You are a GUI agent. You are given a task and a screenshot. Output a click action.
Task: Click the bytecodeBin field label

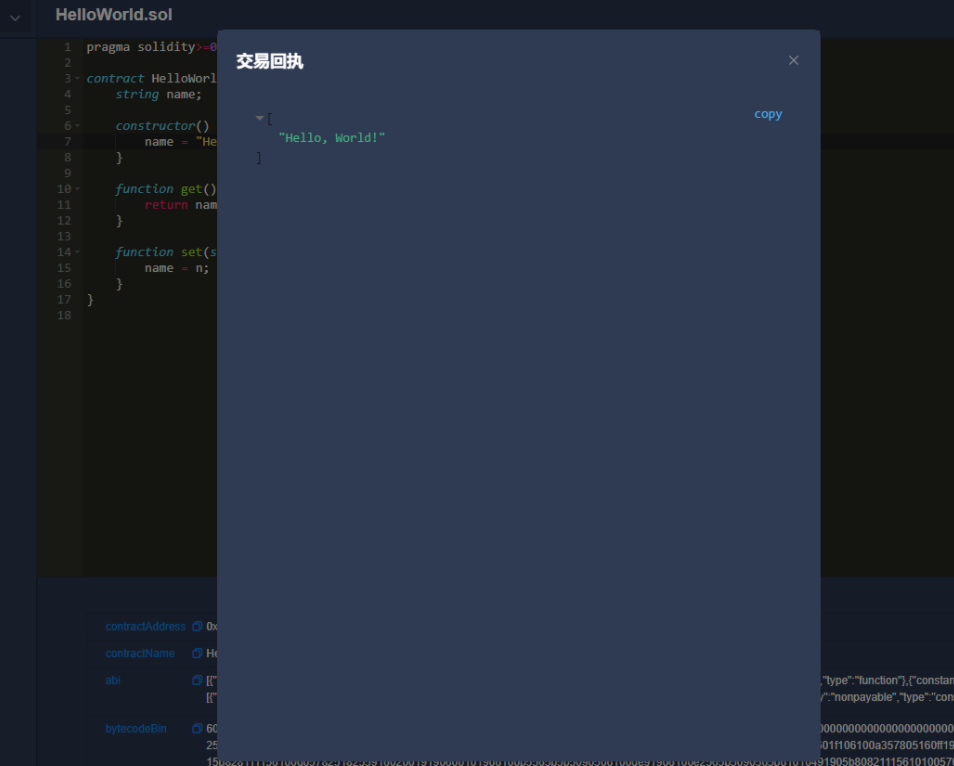coord(135,728)
